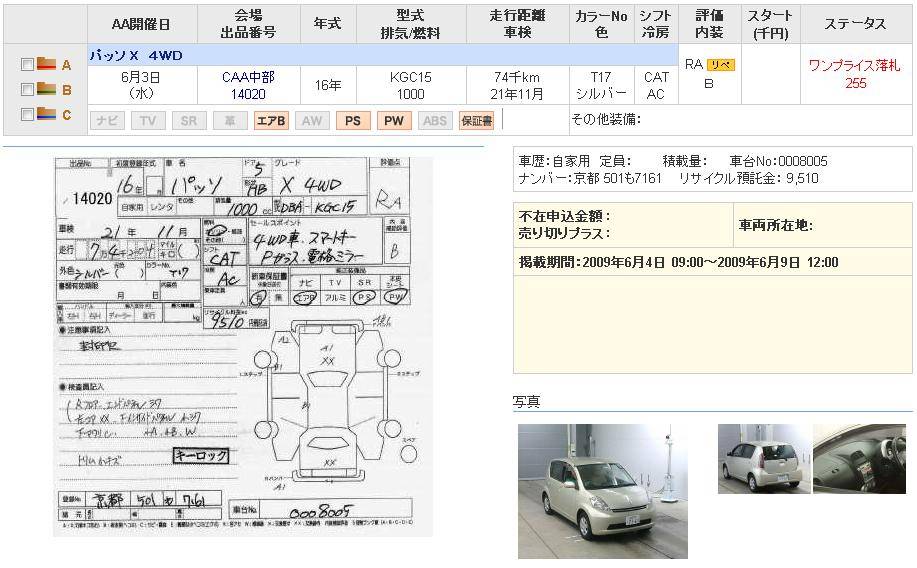Click the 革 leather seat badge

230,121
